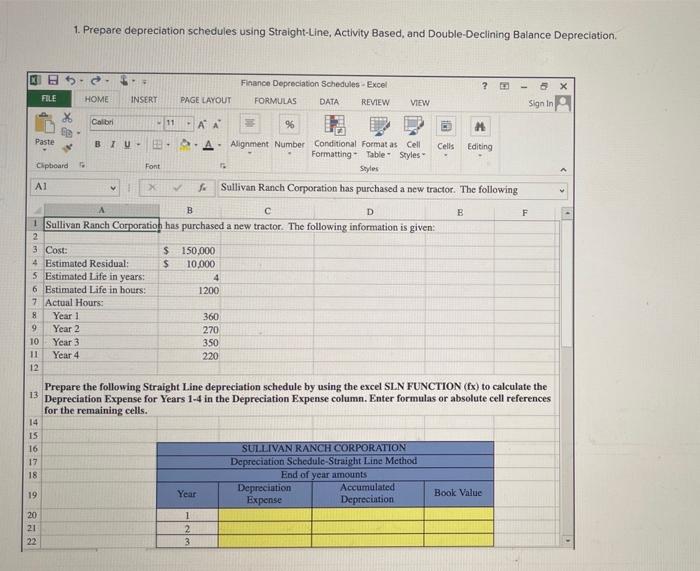Collapse the ribbon with the caret

(x=563, y=170)
